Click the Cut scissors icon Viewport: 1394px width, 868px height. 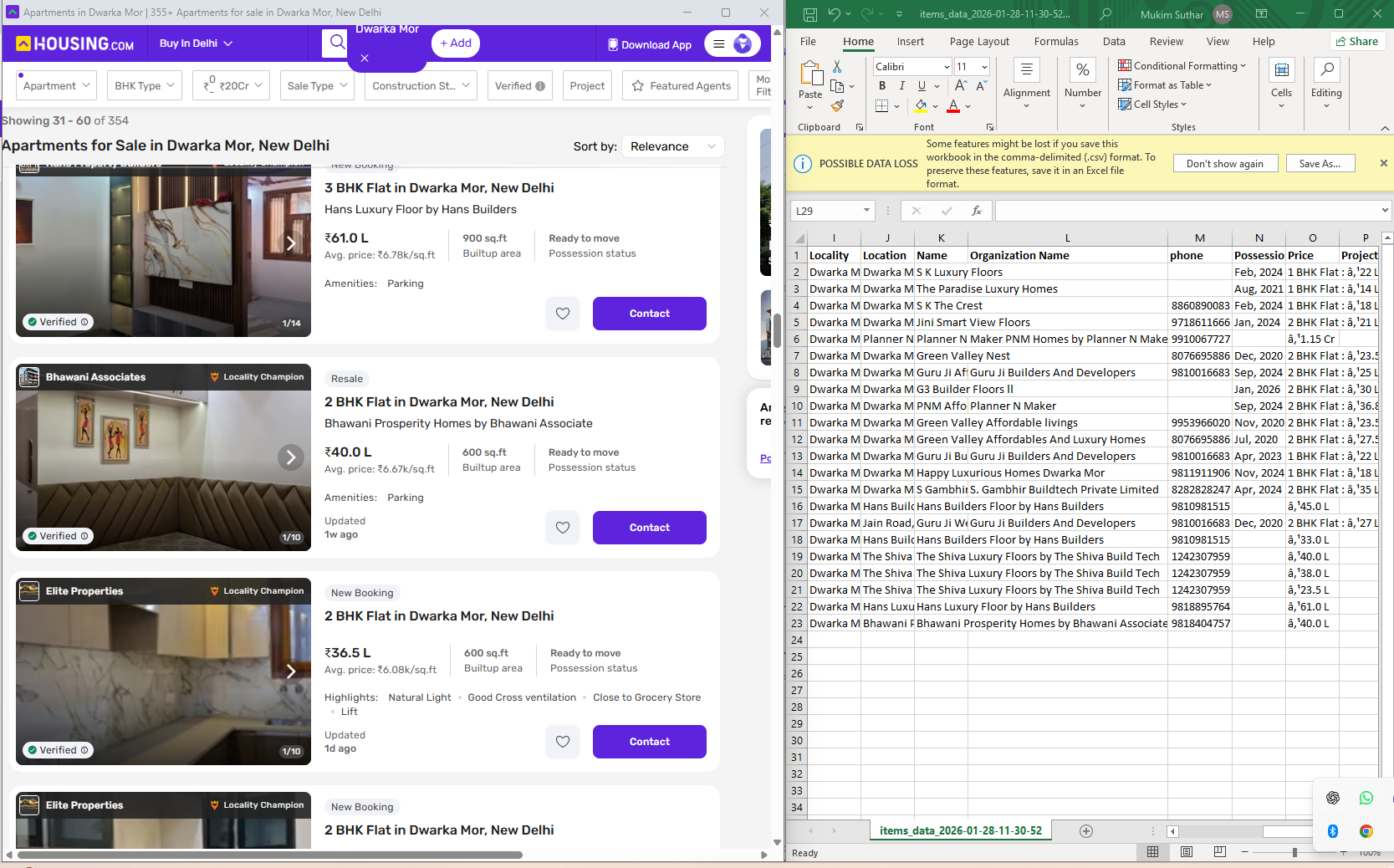(837, 67)
